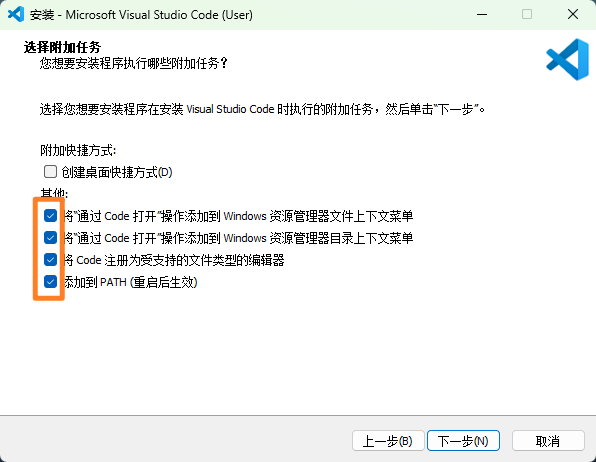Click the 选择附加任务 heading
This screenshot has height=462, width=596.
tap(62, 48)
